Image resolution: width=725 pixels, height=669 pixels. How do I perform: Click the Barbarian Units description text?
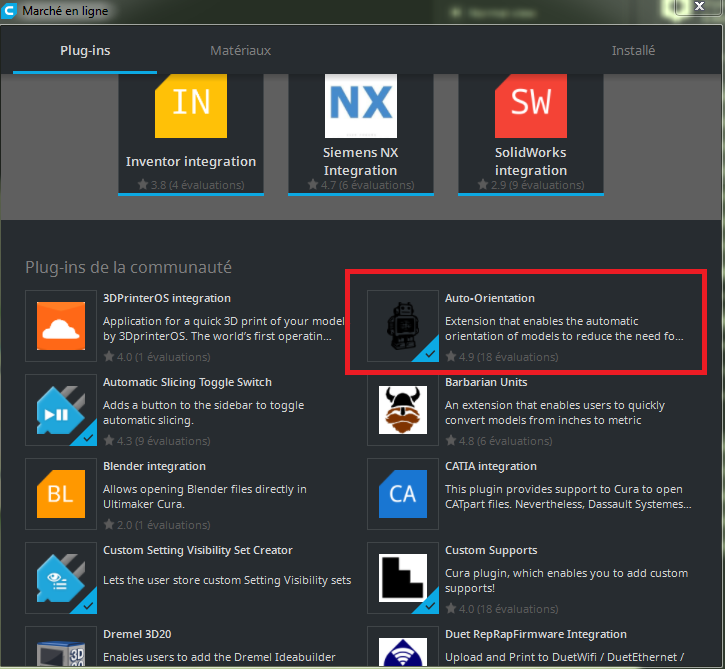[x=555, y=412]
